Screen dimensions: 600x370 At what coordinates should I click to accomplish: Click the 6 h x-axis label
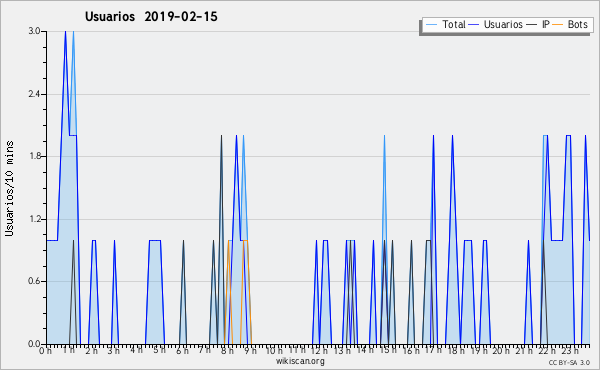pos(182,351)
